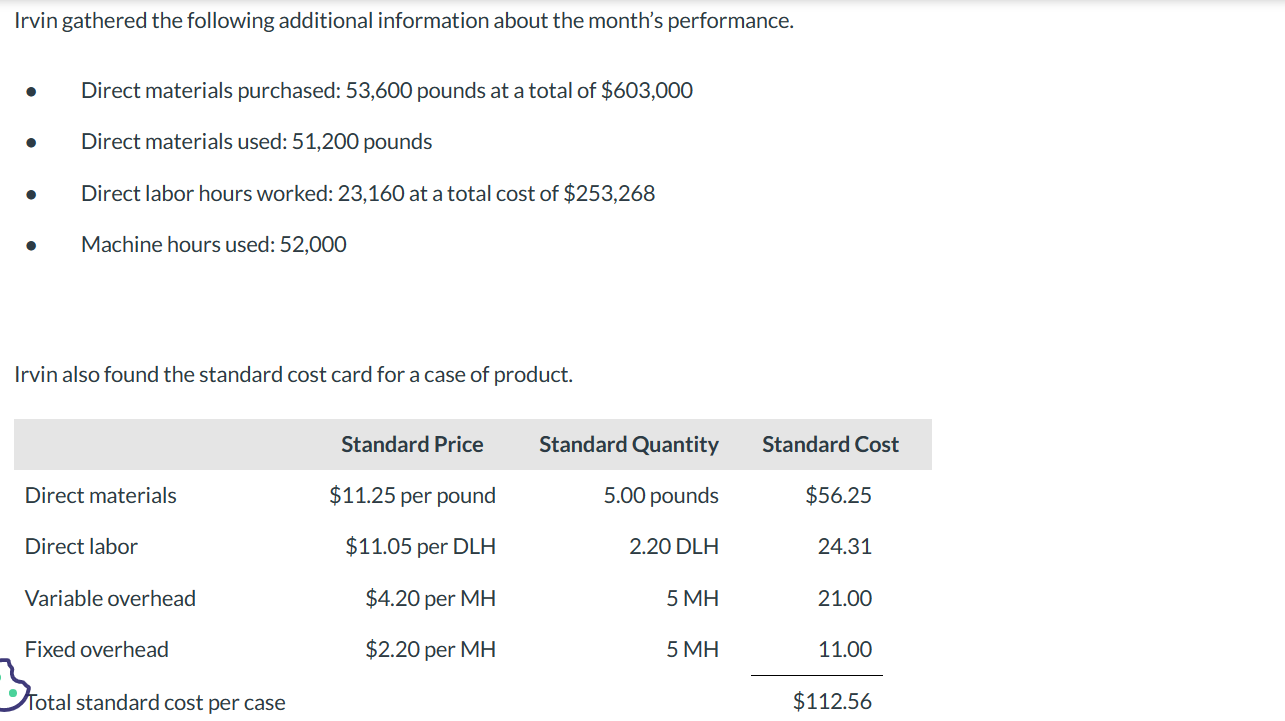
Task: Click the $112.56 total cost value
Action: click(x=832, y=702)
